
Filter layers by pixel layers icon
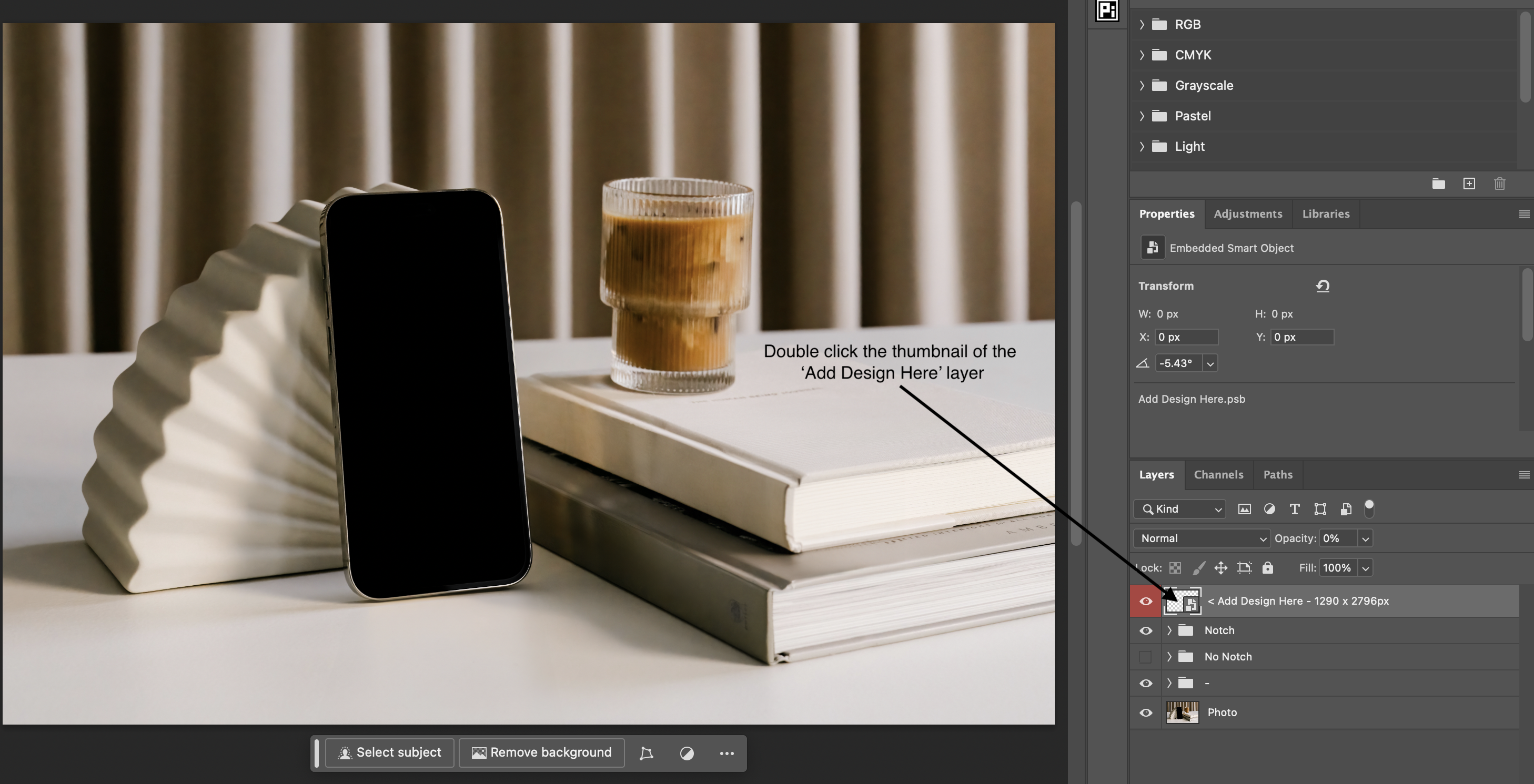pos(1244,509)
